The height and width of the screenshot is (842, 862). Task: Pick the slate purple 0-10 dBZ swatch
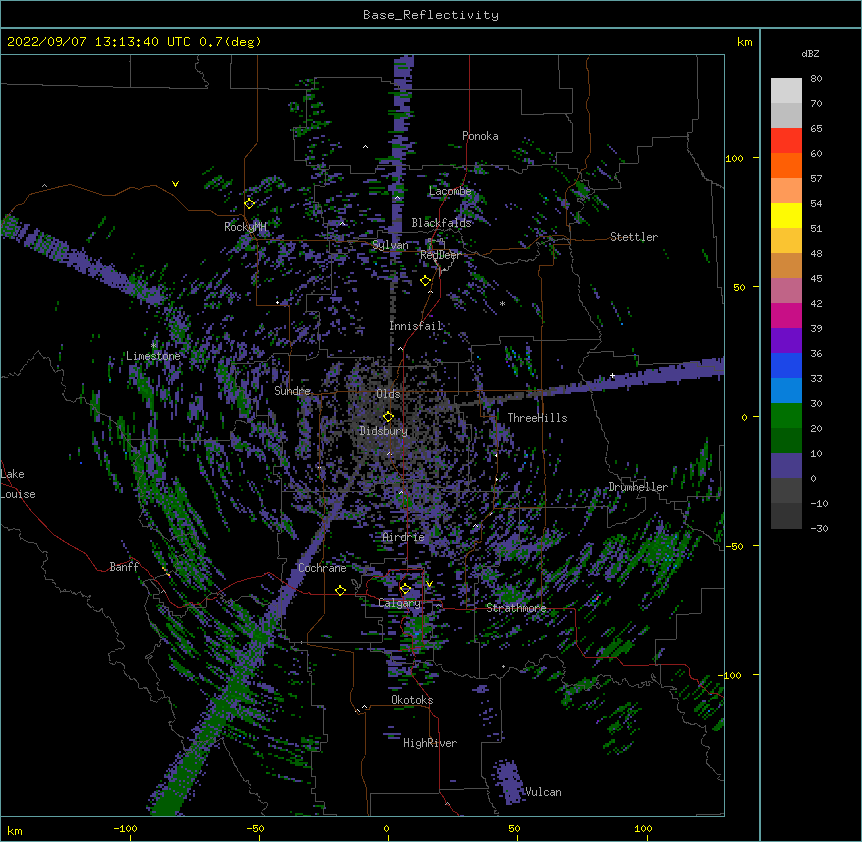tap(786, 466)
